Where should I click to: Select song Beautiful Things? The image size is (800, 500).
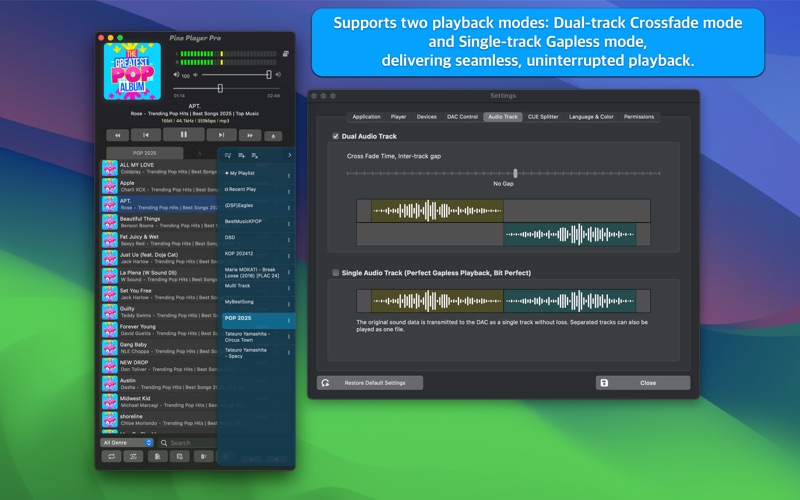pos(159,222)
